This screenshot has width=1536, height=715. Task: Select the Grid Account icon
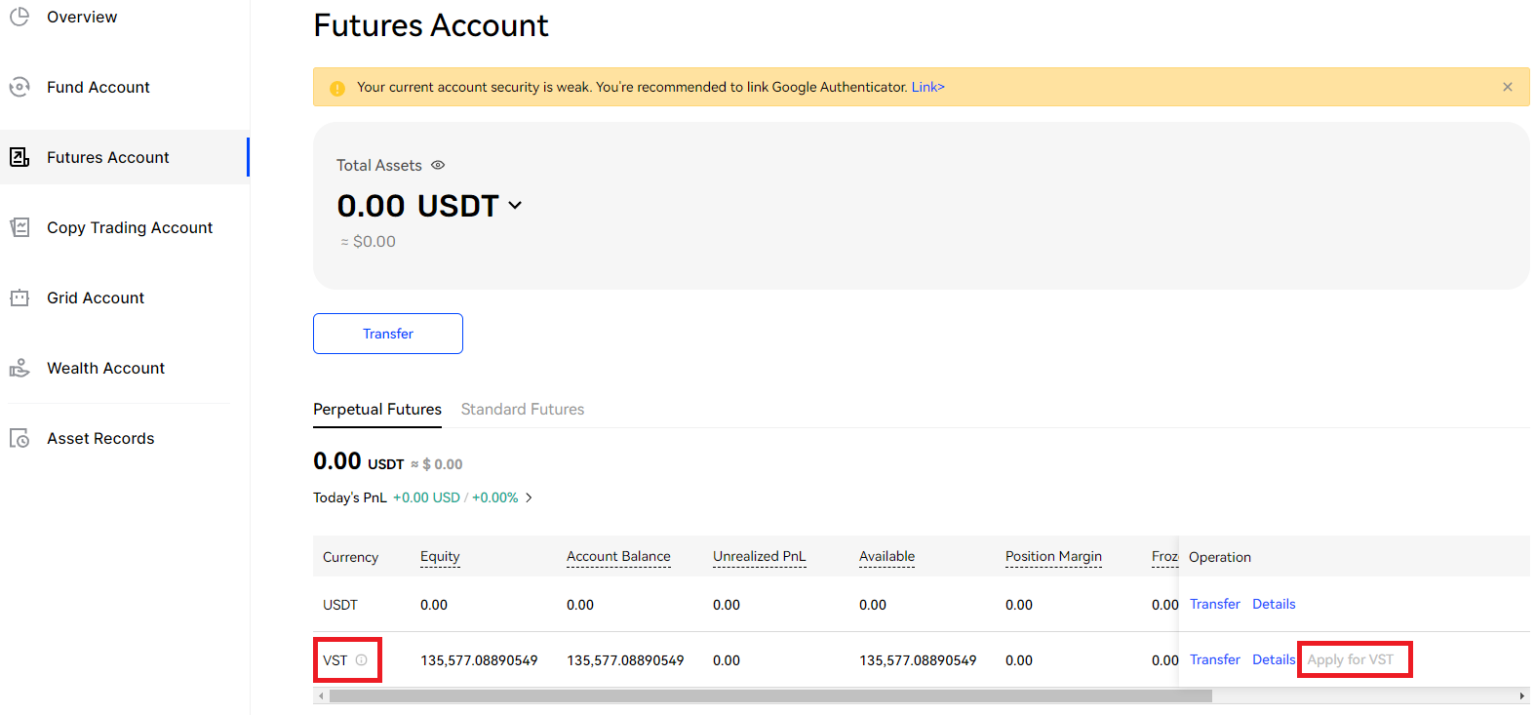click(x=19, y=297)
